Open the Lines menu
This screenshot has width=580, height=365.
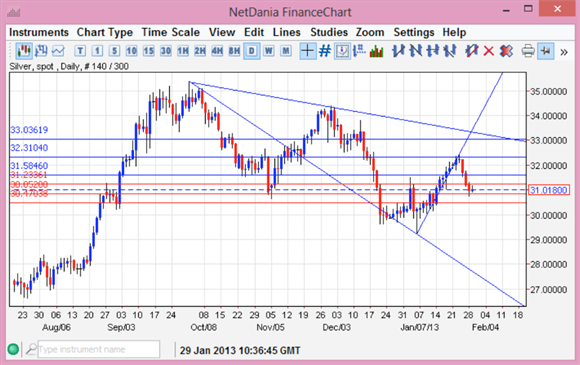point(287,32)
